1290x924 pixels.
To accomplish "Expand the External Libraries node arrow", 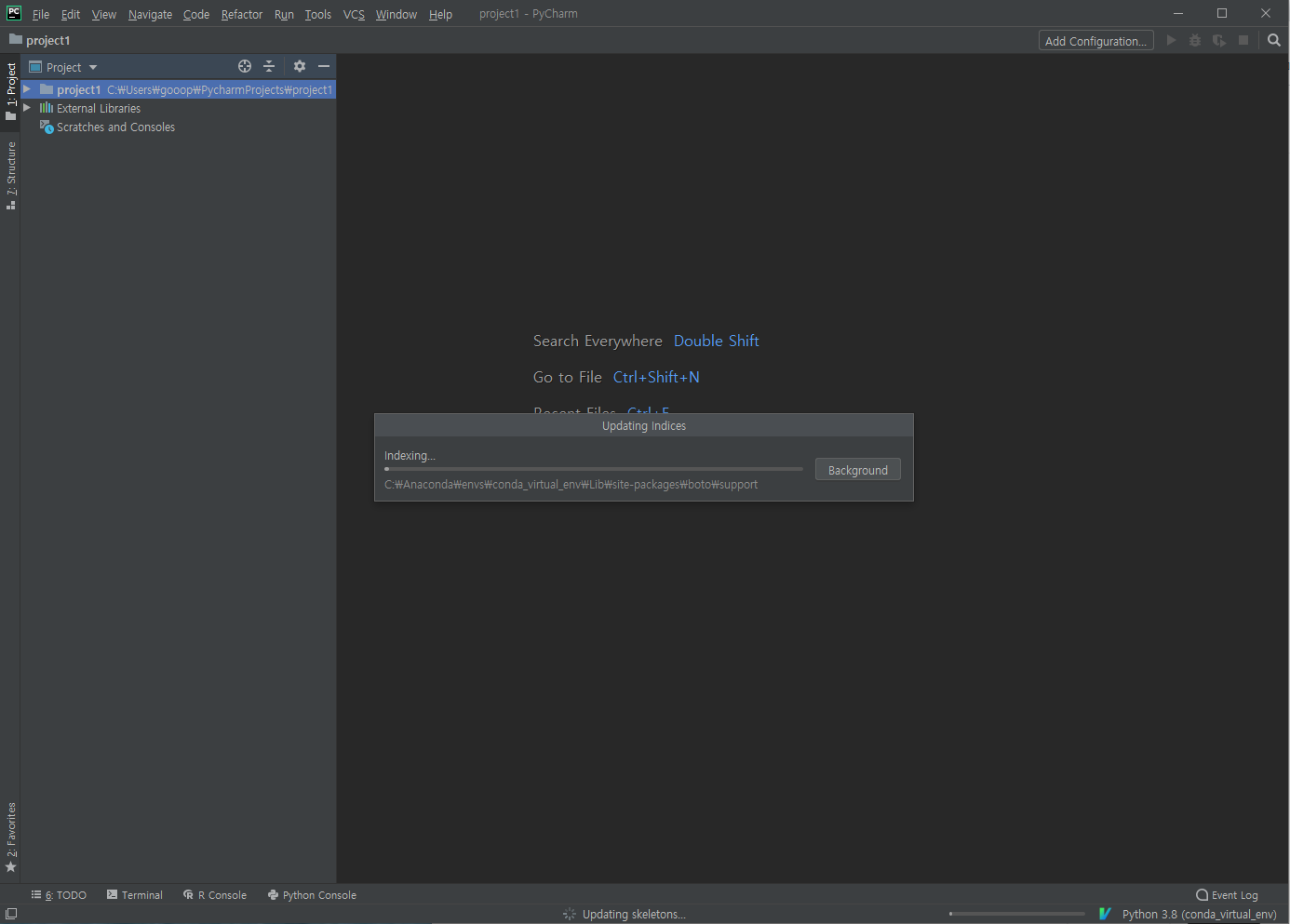I will tap(27, 108).
